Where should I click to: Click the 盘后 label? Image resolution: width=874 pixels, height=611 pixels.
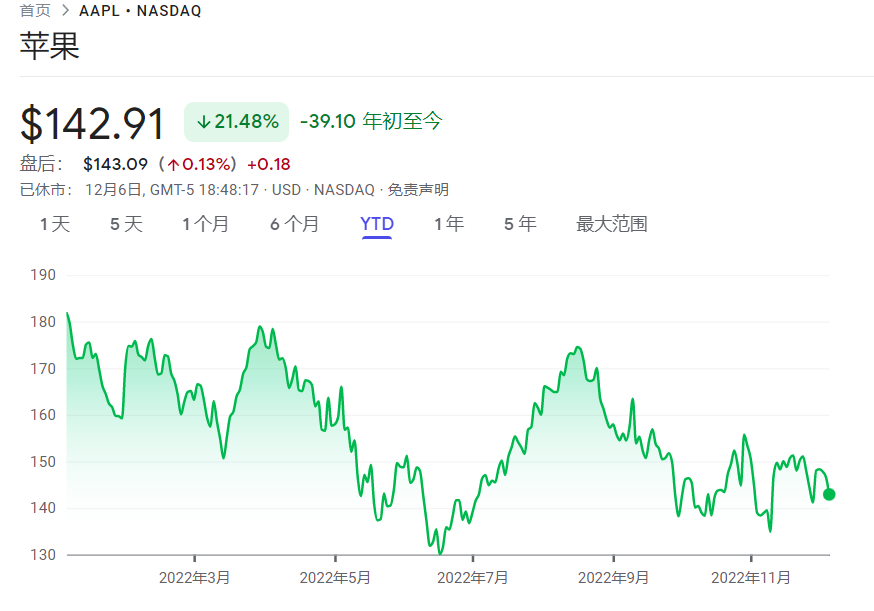coord(41,164)
